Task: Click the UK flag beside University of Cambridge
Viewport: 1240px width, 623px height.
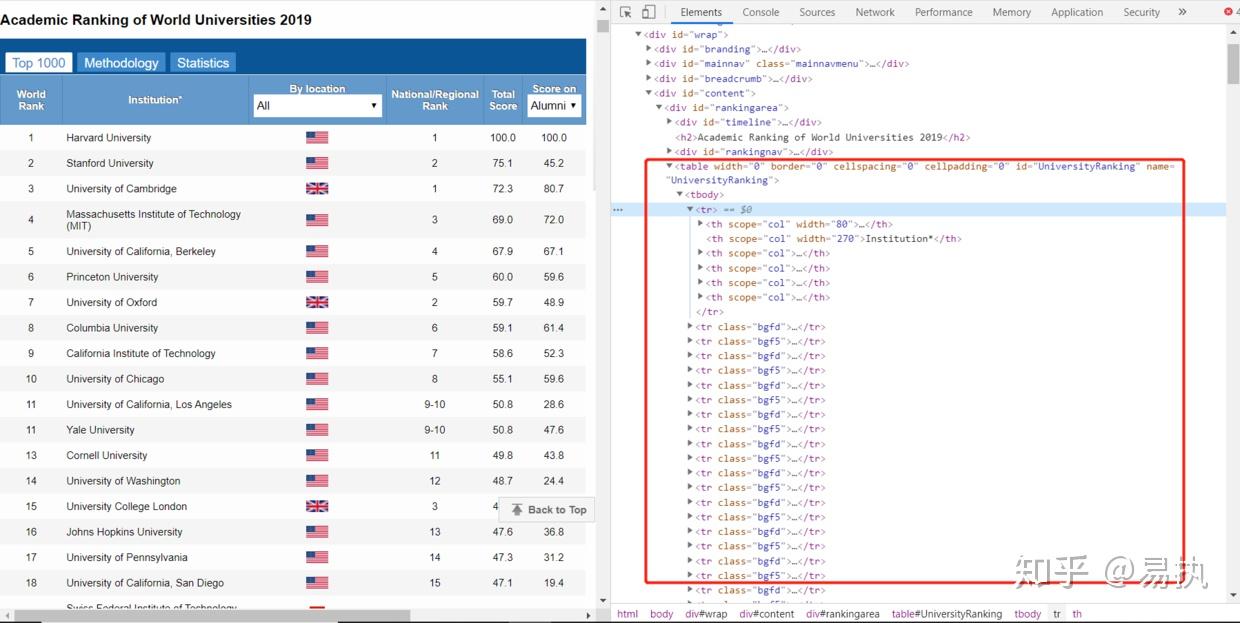Action: [x=317, y=189]
